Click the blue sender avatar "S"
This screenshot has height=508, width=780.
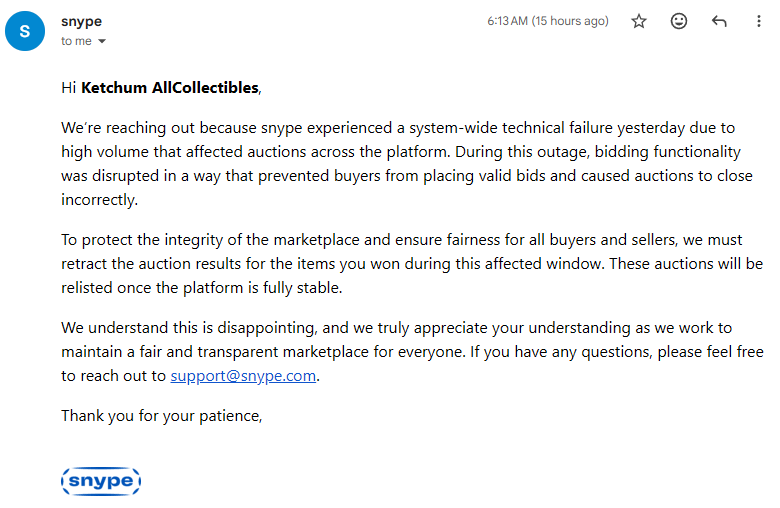(x=24, y=31)
